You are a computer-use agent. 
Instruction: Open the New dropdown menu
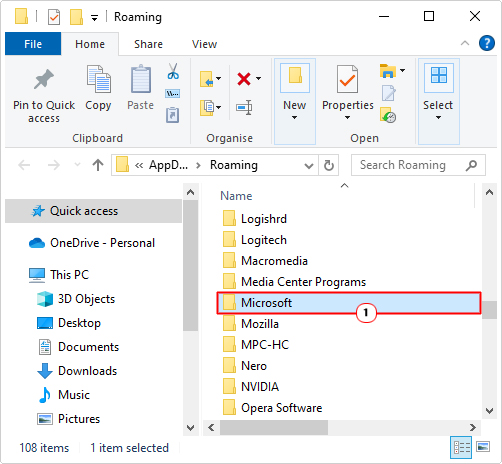[x=294, y=117]
